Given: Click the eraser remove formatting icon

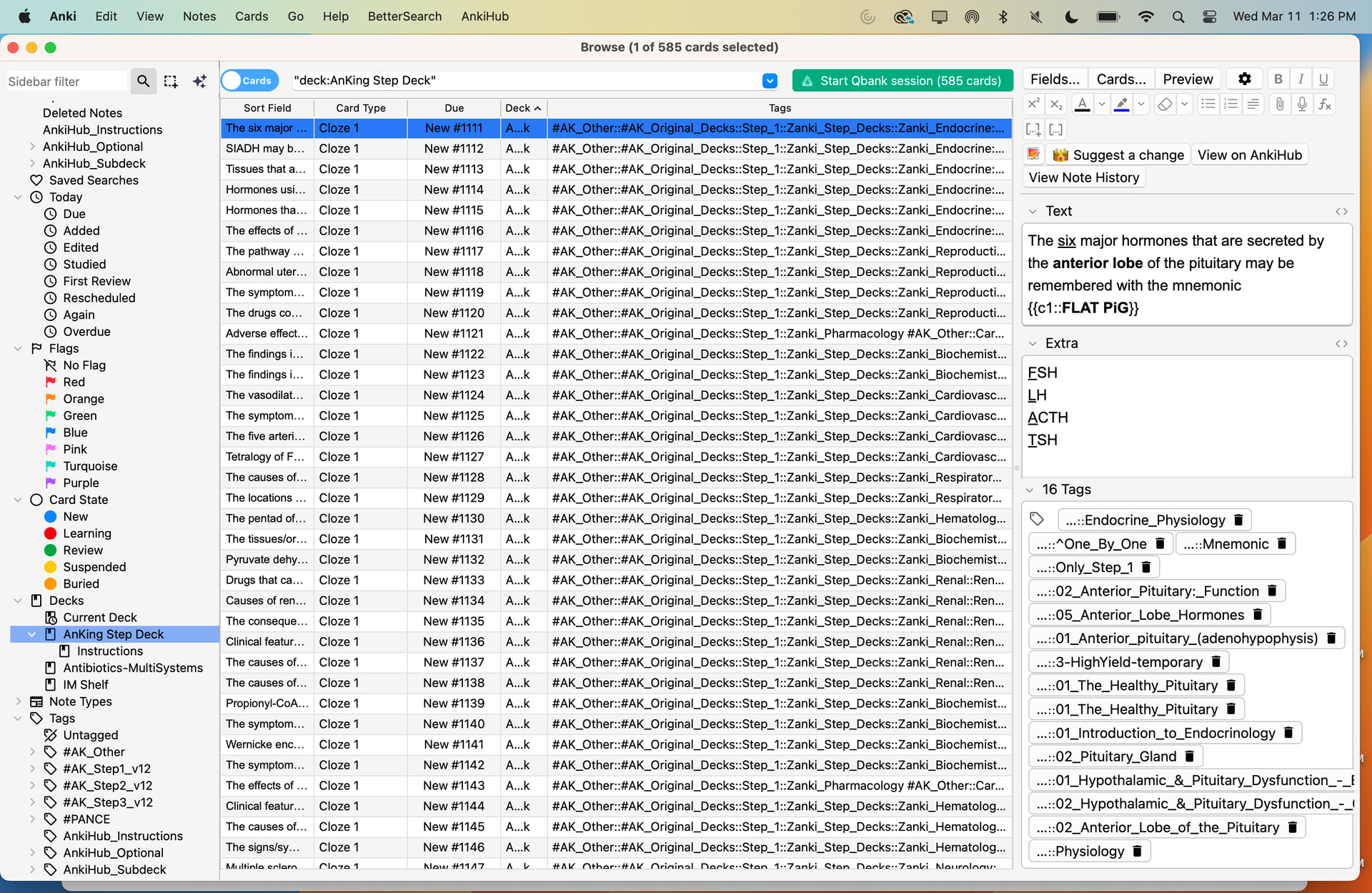Looking at the screenshot, I should (x=1165, y=105).
